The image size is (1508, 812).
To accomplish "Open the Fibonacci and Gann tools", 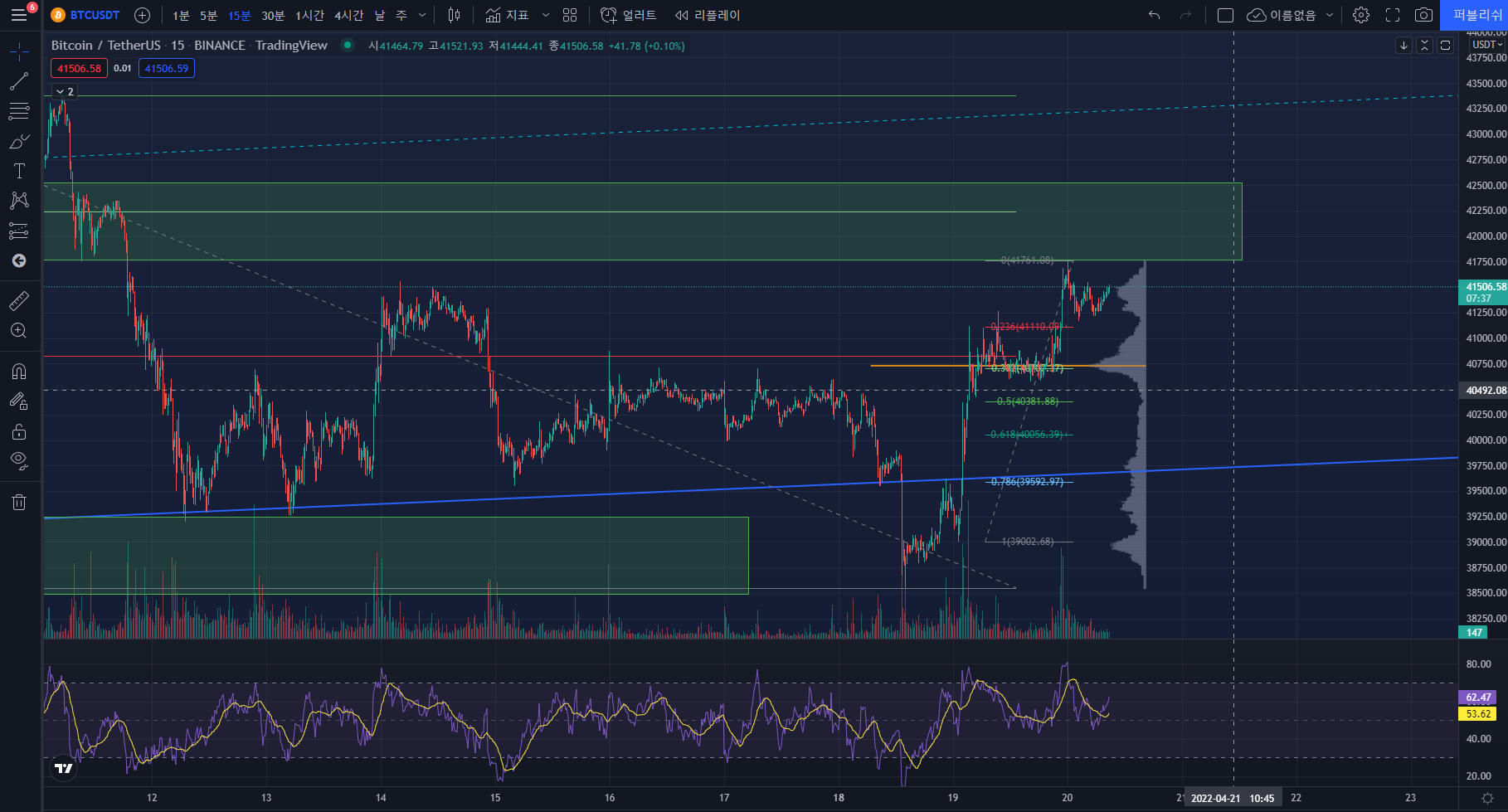I will click(x=19, y=111).
